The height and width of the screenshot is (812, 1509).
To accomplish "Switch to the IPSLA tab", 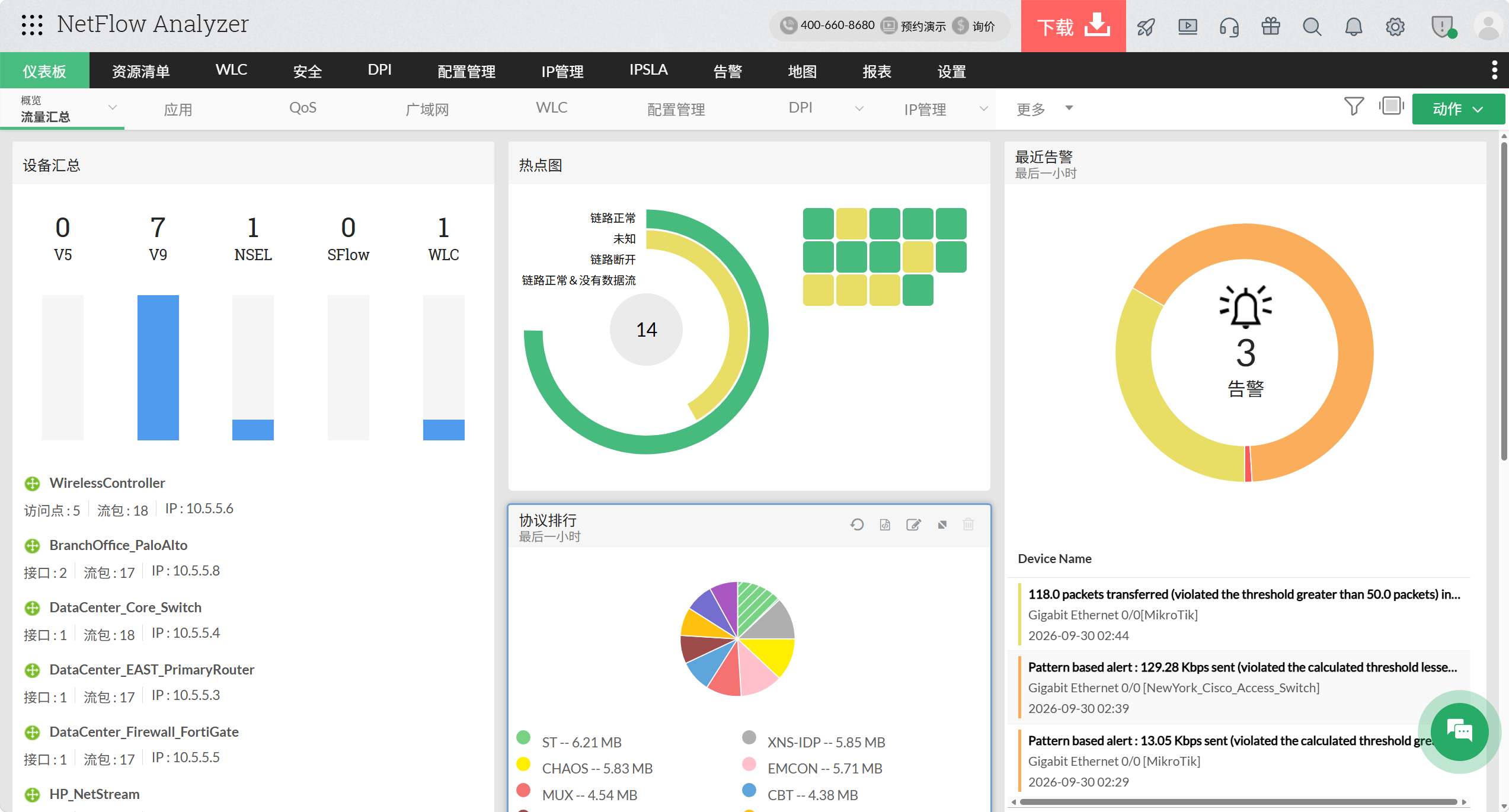I will point(648,71).
